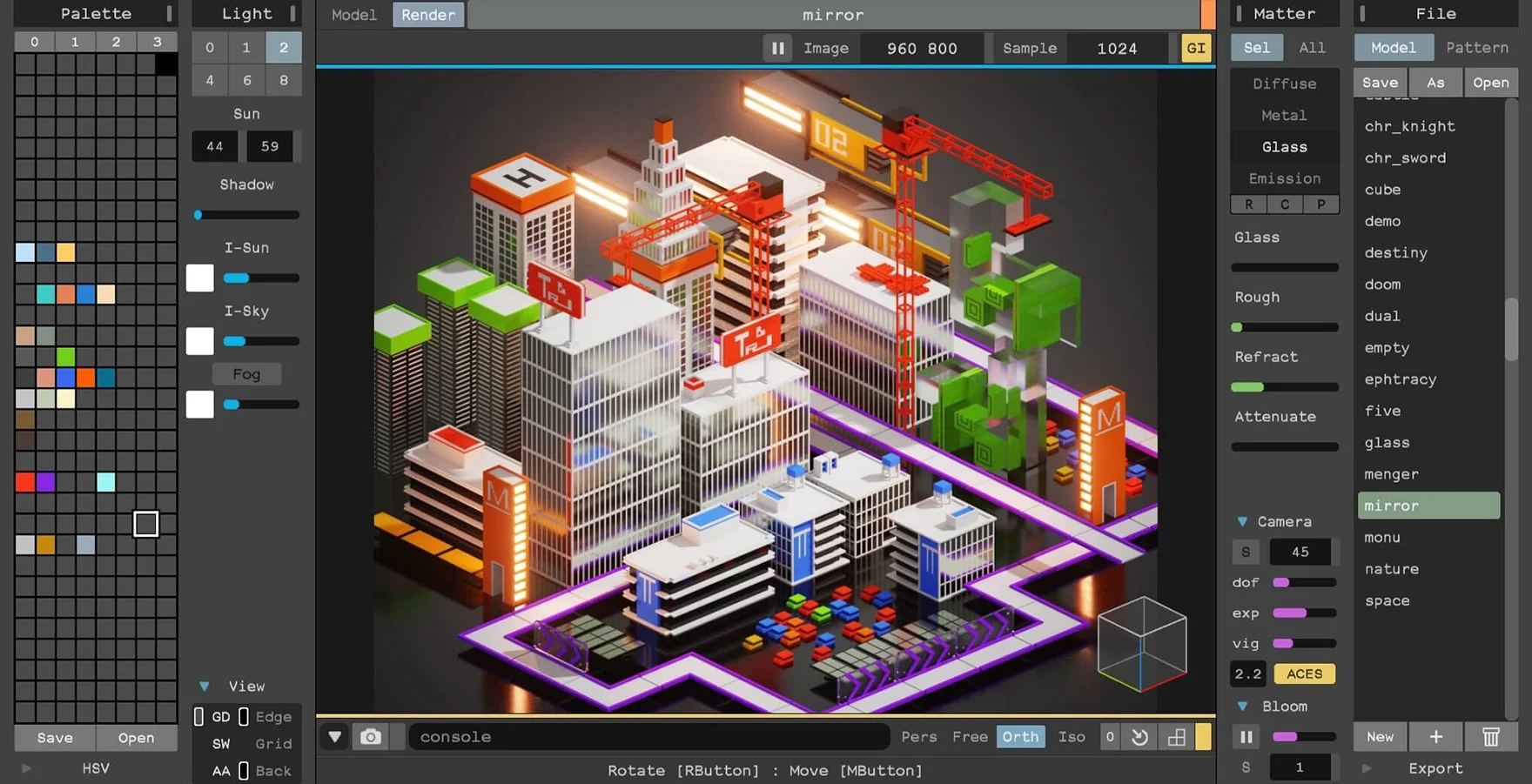The height and width of the screenshot is (784, 1532).
Task: Expand the Export section arrow
Action: tap(1367, 768)
